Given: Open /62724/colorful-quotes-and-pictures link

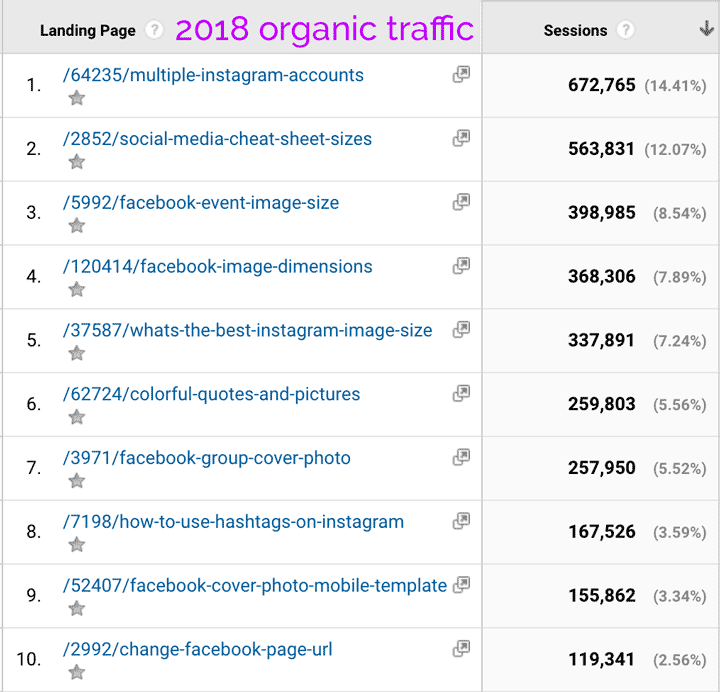Looking at the screenshot, I should pos(211,394).
